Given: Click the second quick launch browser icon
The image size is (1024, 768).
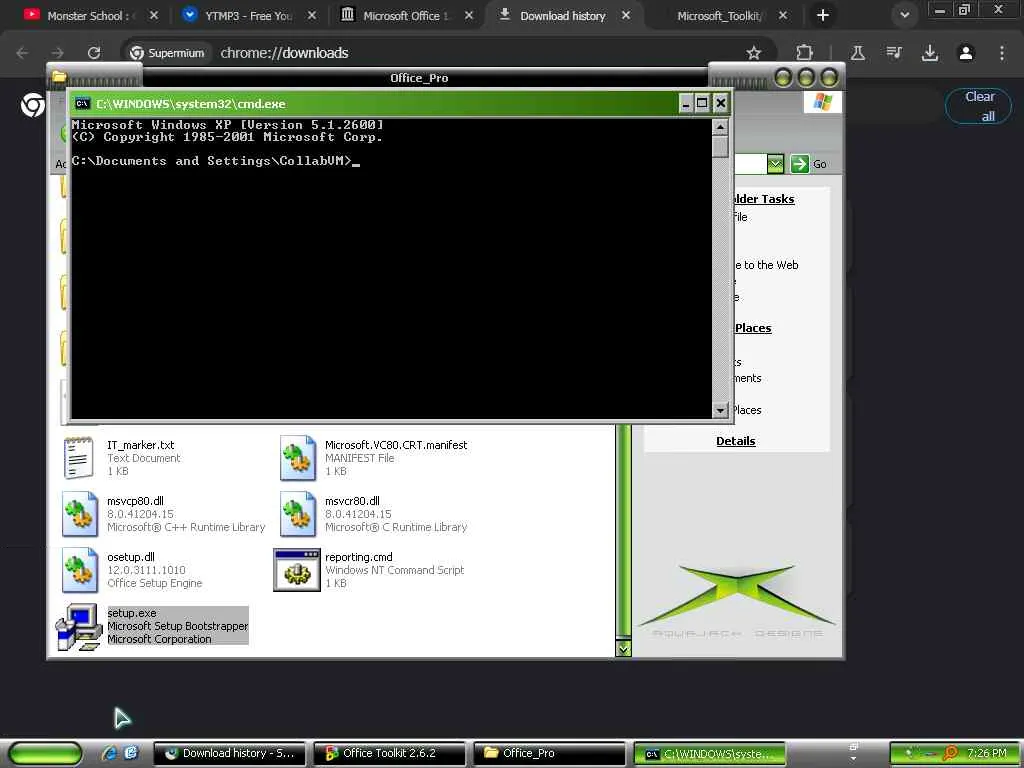Looking at the screenshot, I should [131, 753].
